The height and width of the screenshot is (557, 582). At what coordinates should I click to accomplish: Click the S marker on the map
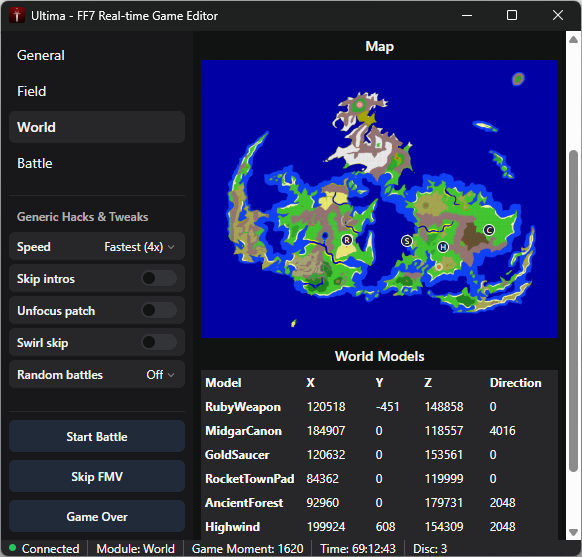pyautogui.click(x=407, y=241)
